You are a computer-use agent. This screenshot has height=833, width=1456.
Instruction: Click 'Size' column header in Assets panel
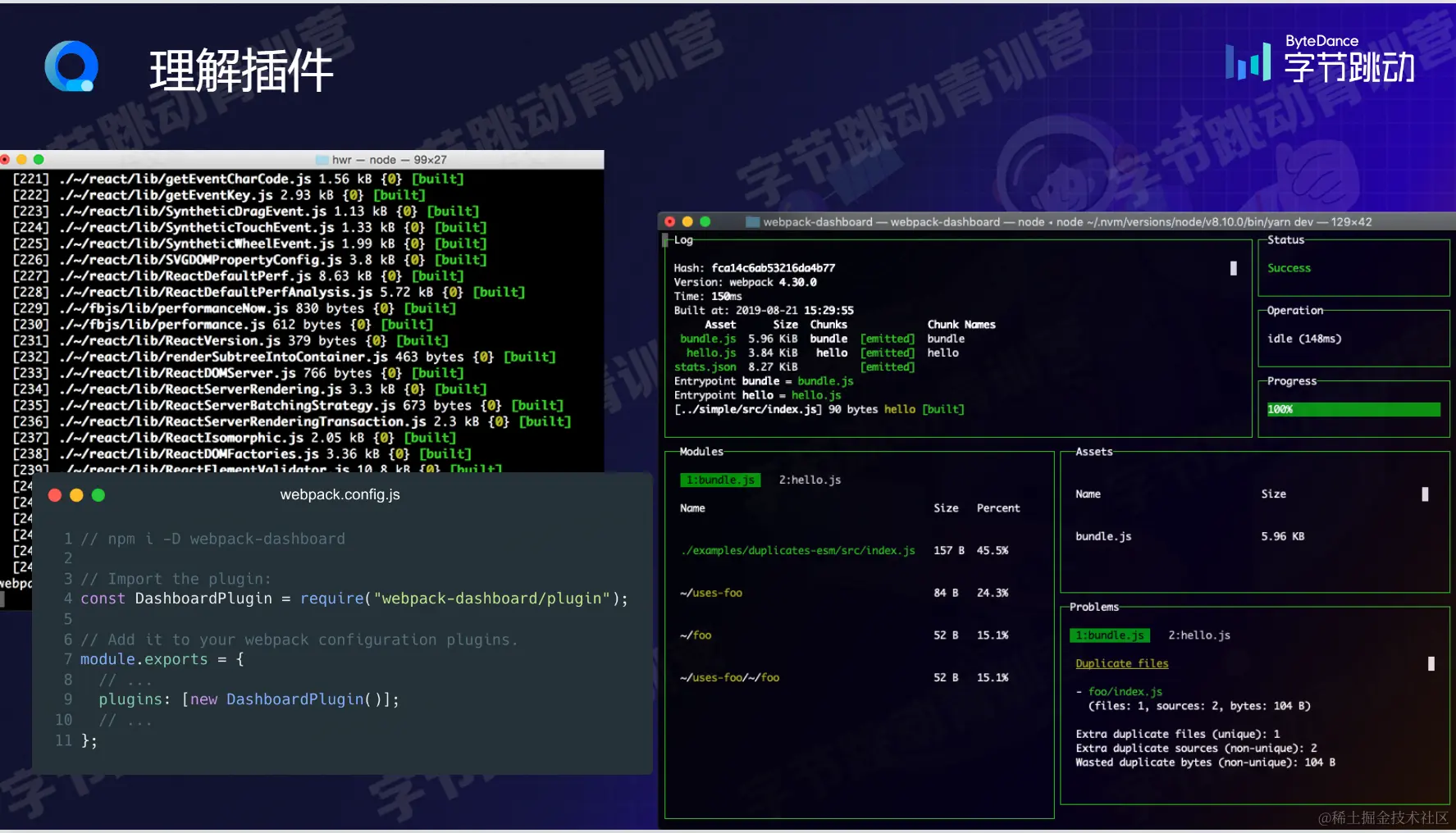(x=1273, y=494)
